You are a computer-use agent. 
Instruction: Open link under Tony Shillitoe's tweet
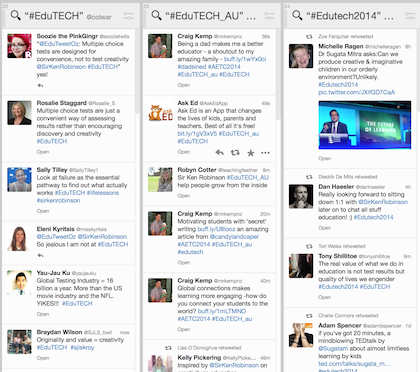(x=325, y=297)
